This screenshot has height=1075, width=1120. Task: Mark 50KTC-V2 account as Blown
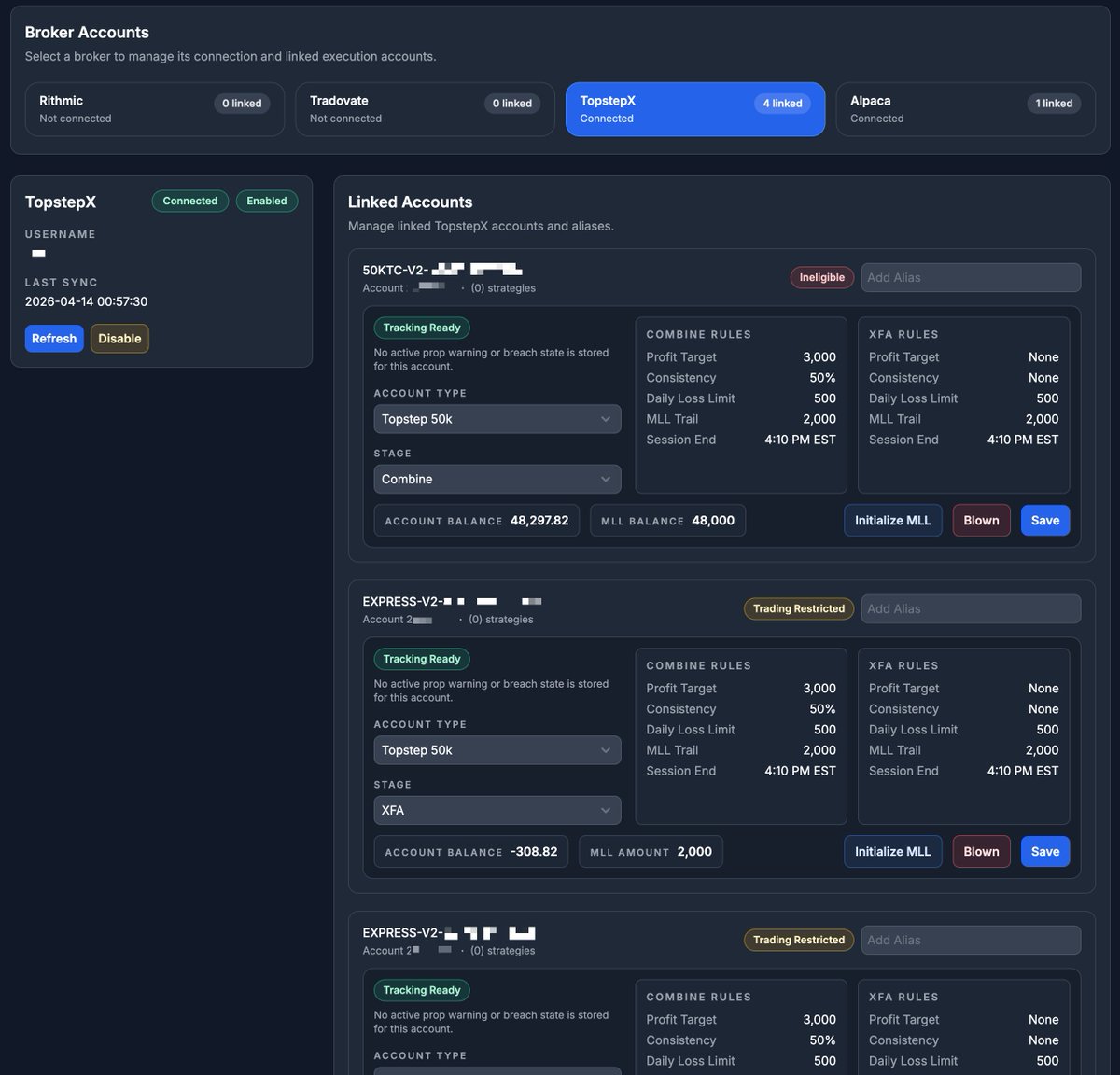tap(981, 521)
